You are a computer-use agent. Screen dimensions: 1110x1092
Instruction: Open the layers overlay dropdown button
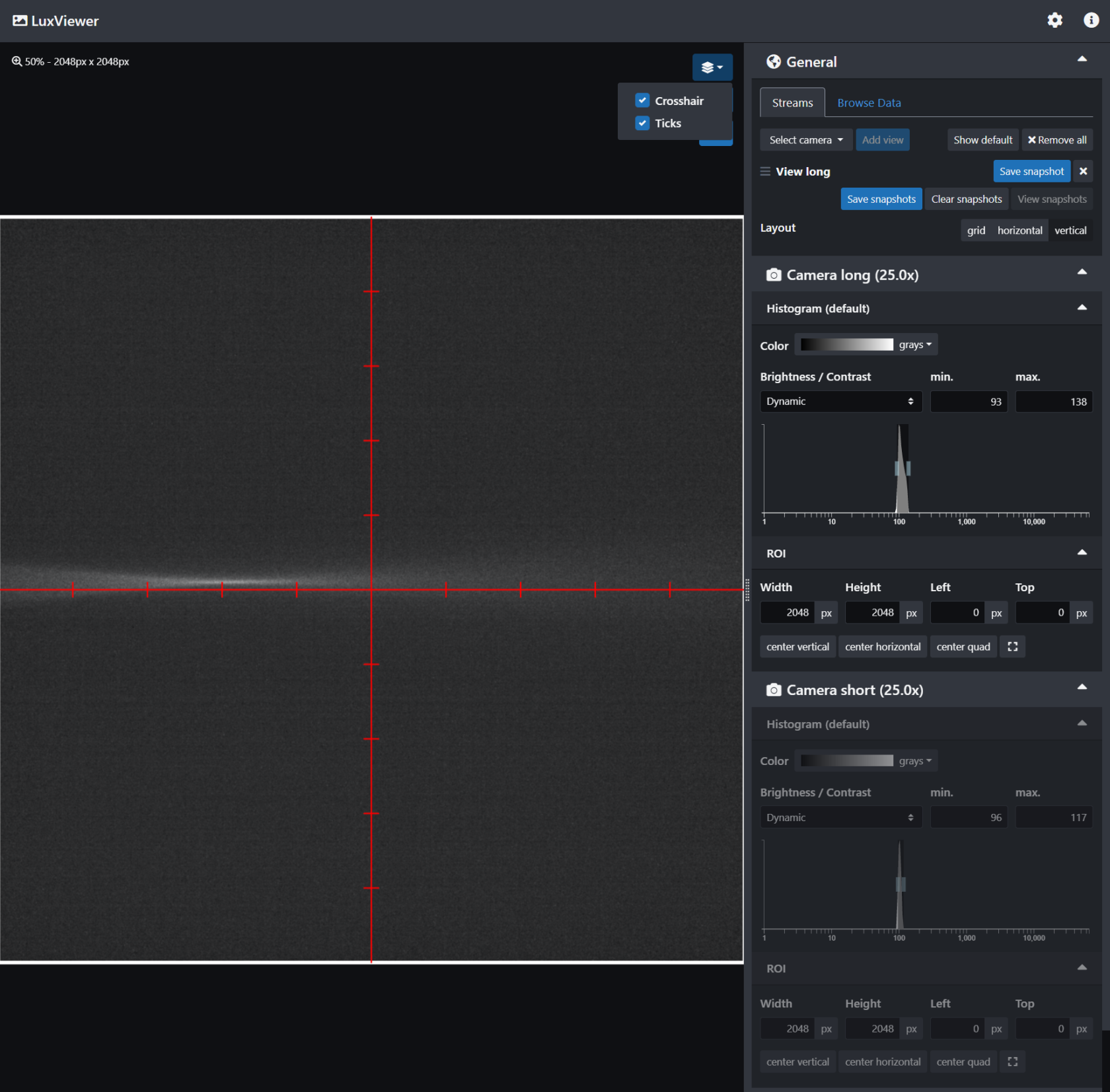coord(712,67)
